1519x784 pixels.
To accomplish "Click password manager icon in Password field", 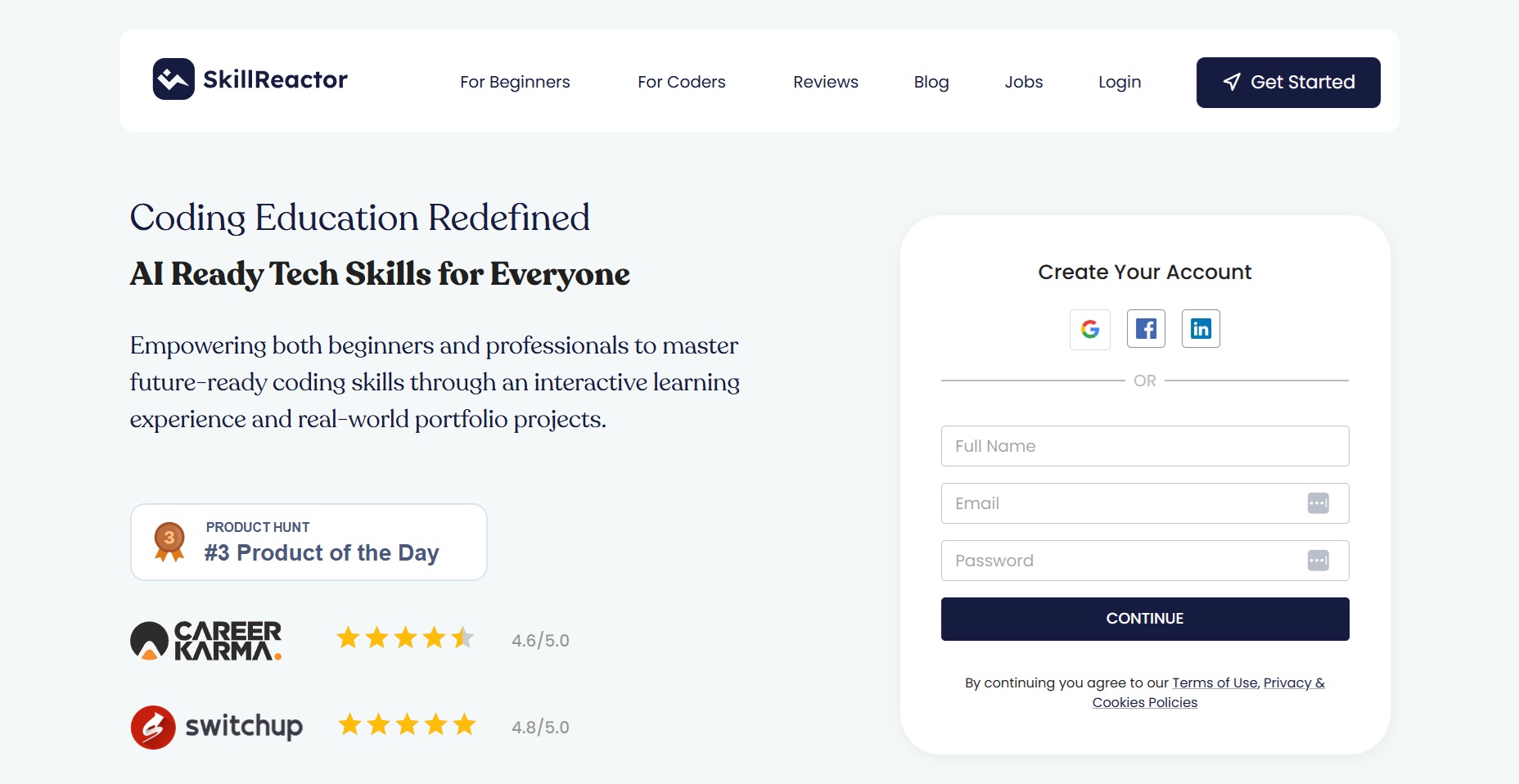I will [x=1318, y=561].
